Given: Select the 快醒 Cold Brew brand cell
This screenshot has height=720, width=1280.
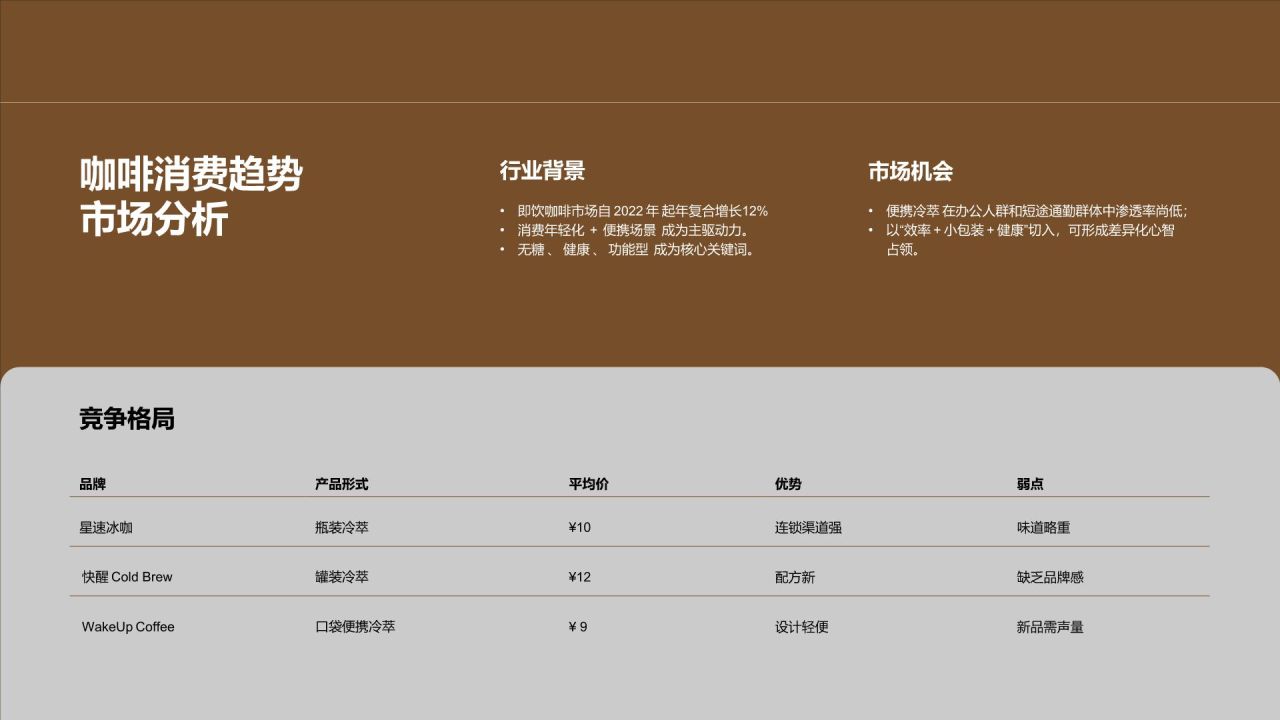Looking at the screenshot, I should tap(127, 577).
